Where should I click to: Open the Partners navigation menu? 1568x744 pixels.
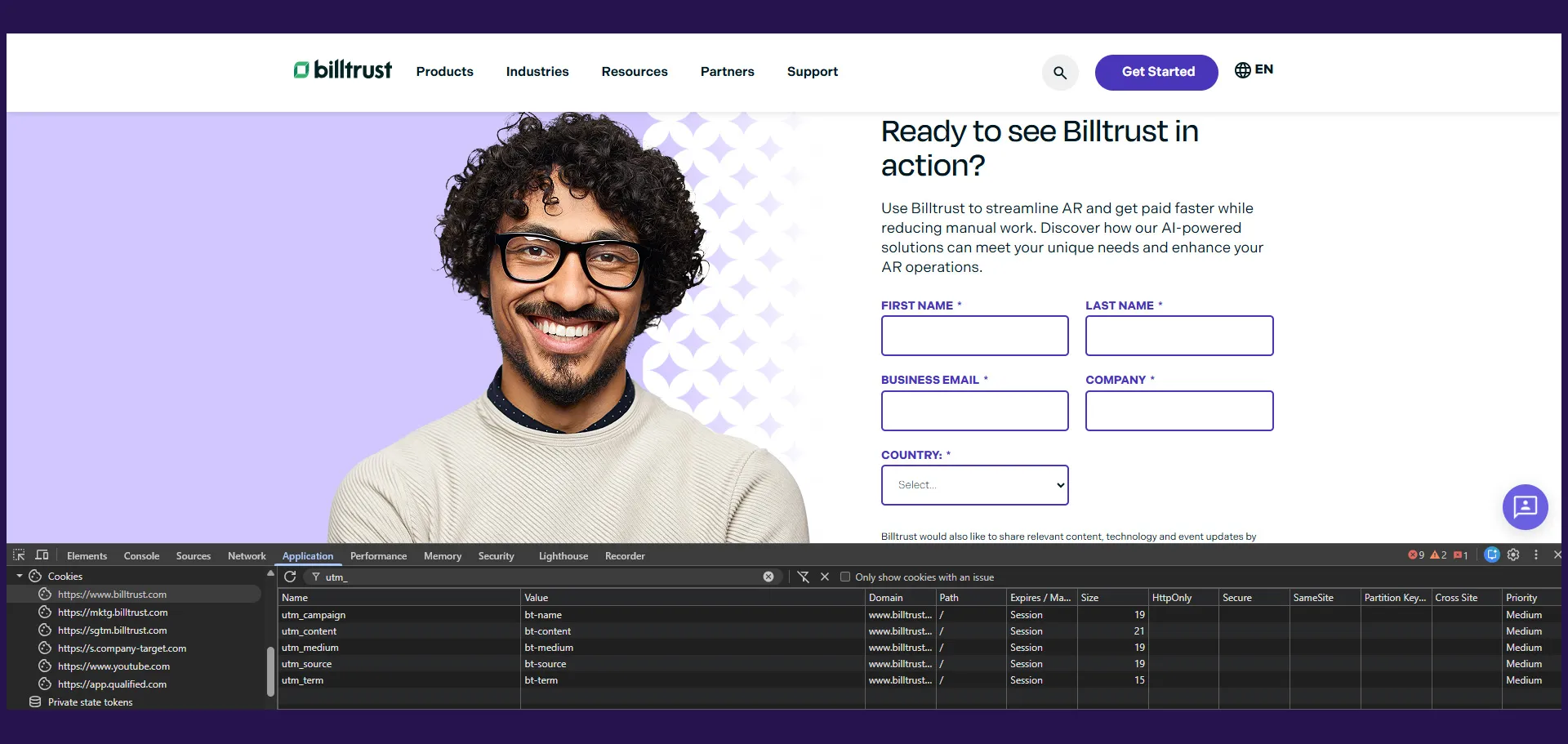(727, 72)
